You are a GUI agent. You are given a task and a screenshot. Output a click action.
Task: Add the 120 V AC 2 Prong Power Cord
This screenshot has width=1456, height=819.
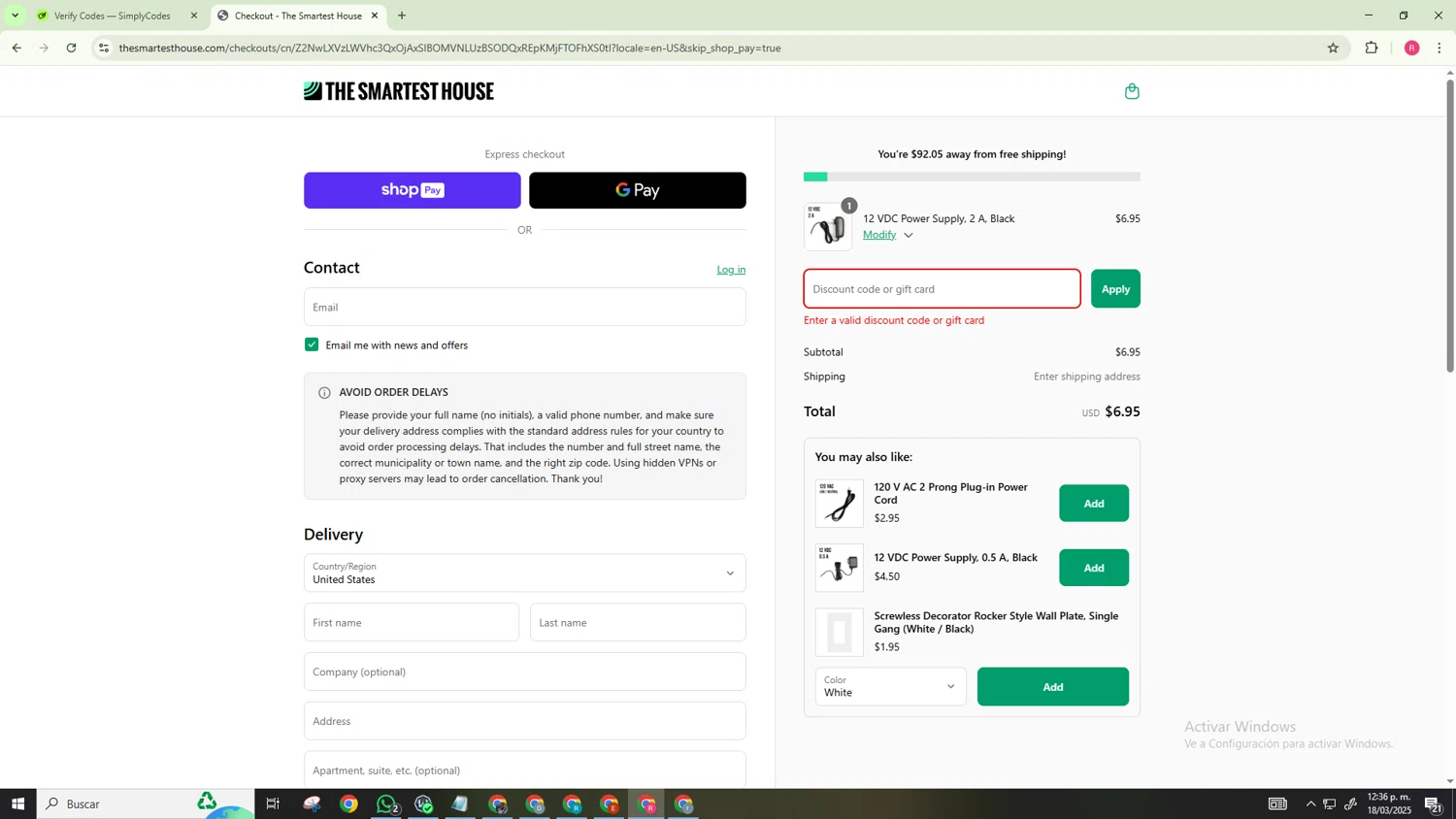point(1094,504)
